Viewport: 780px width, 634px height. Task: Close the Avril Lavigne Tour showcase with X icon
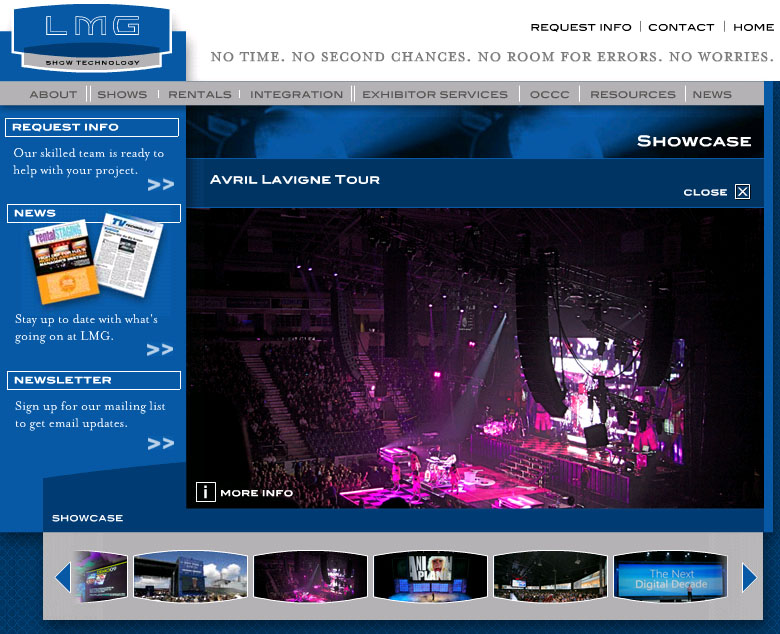coord(742,191)
